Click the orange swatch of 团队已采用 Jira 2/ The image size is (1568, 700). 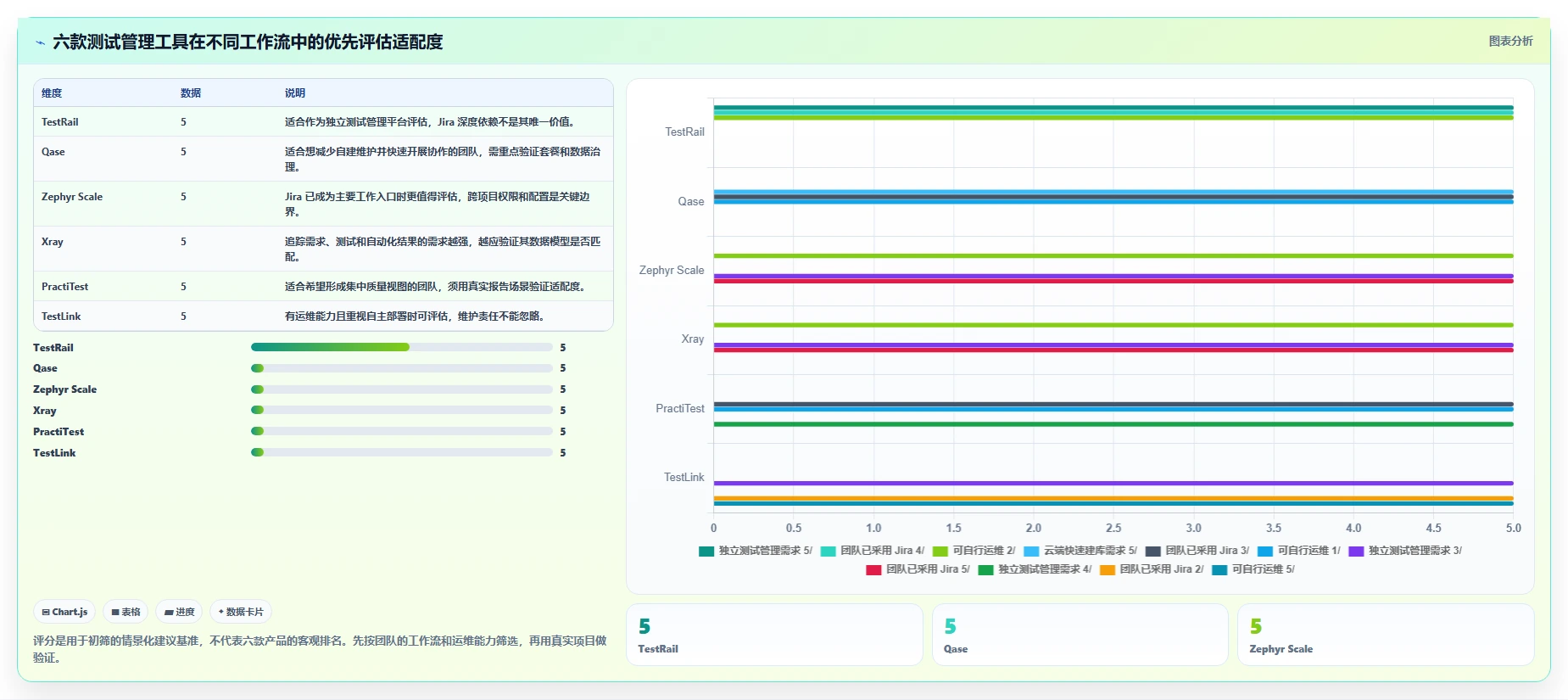(x=1107, y=570)
